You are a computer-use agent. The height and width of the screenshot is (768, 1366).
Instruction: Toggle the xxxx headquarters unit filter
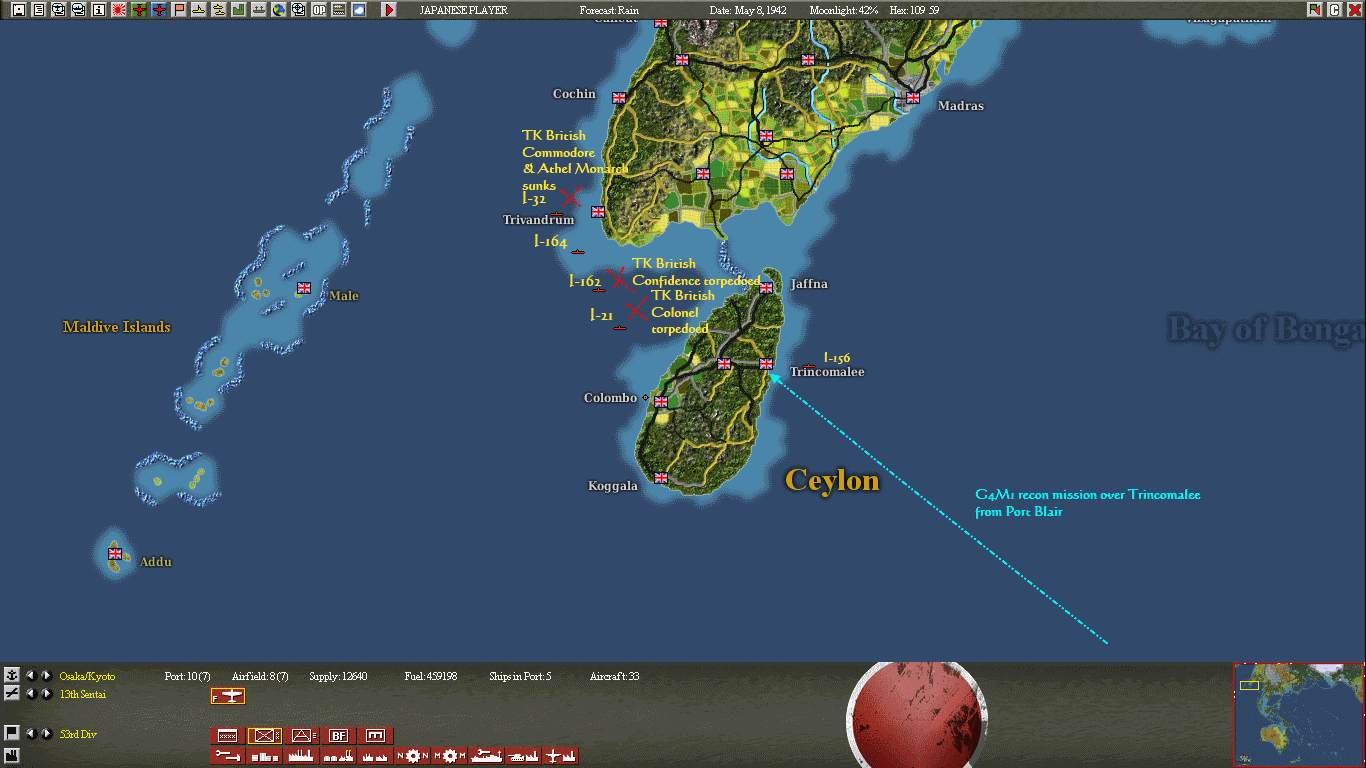click(228, 736)
